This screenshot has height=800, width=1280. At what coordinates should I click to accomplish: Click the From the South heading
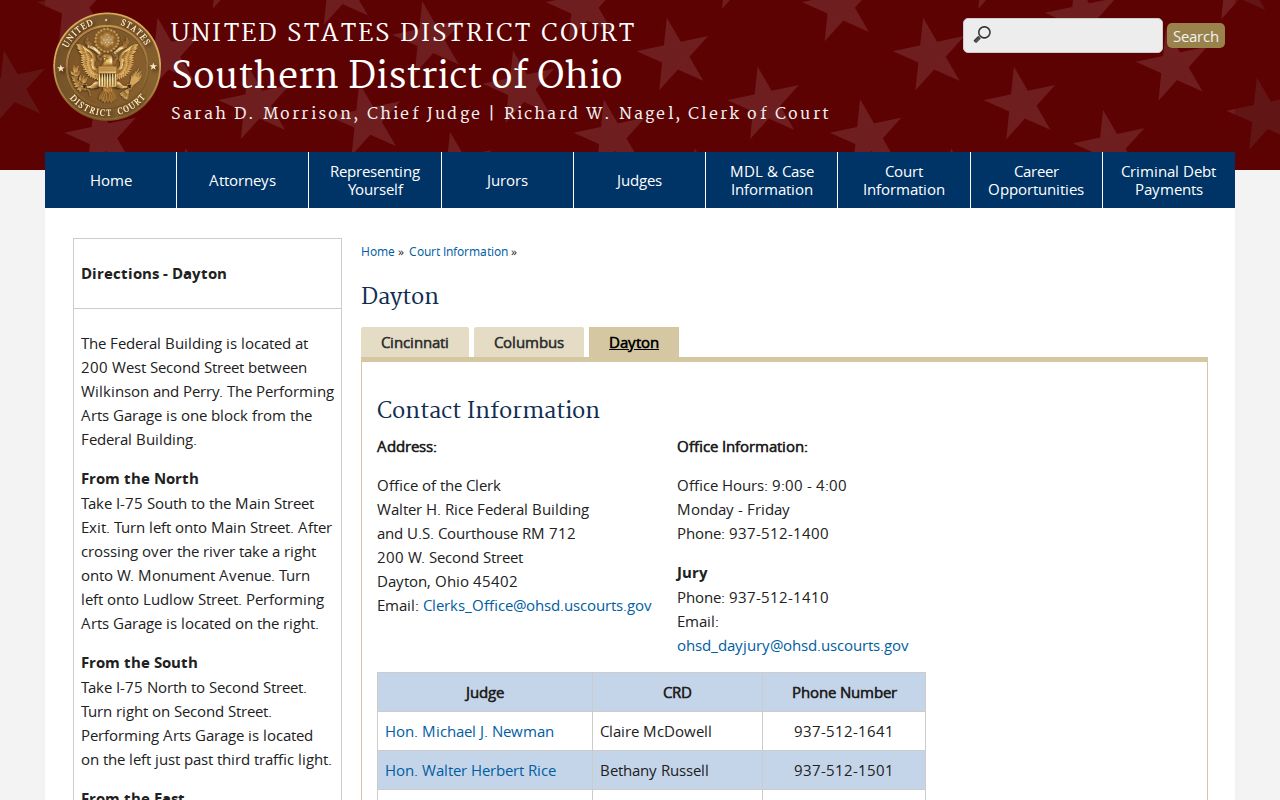139,663
